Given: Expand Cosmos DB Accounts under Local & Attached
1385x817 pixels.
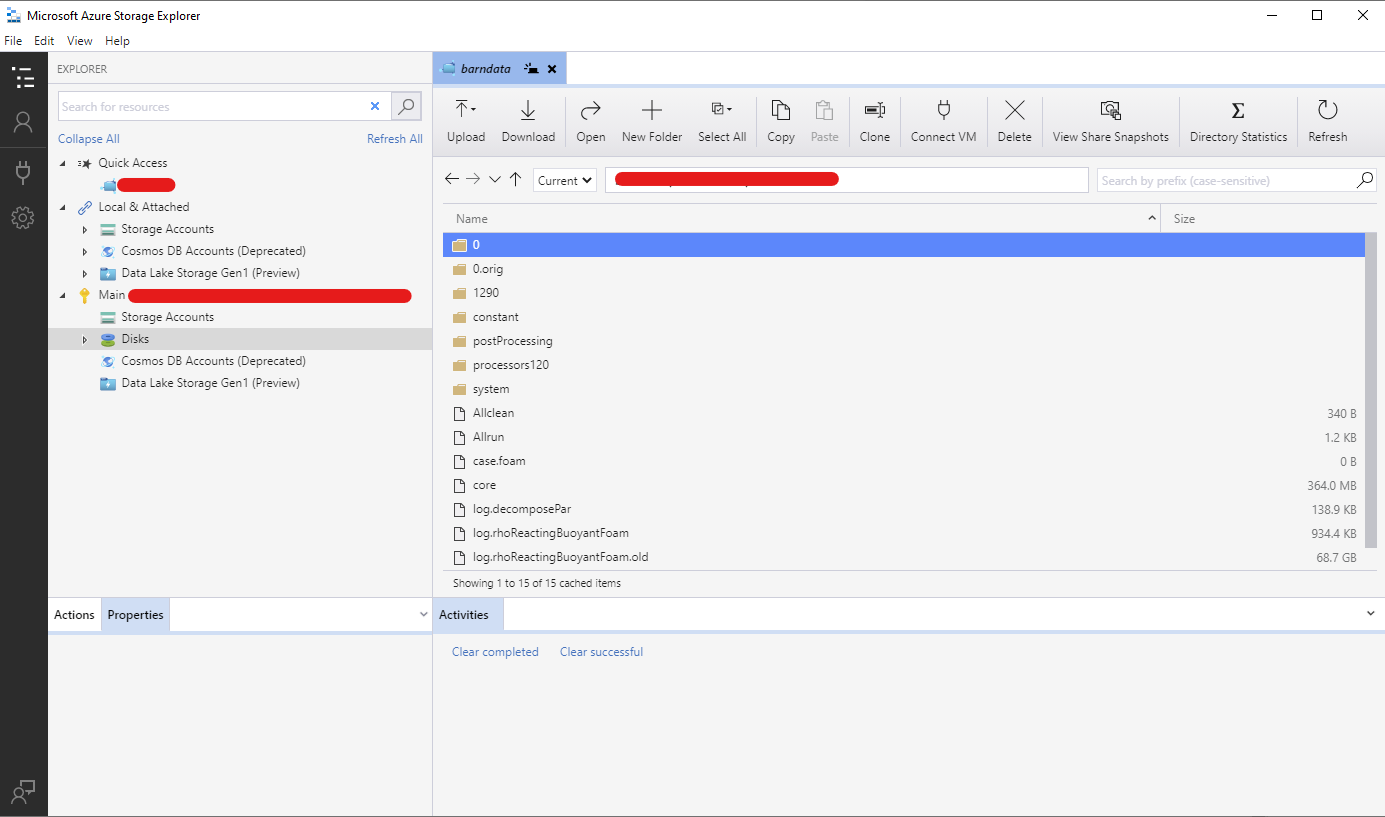Looking at the screenshot, I should (85, 251).
